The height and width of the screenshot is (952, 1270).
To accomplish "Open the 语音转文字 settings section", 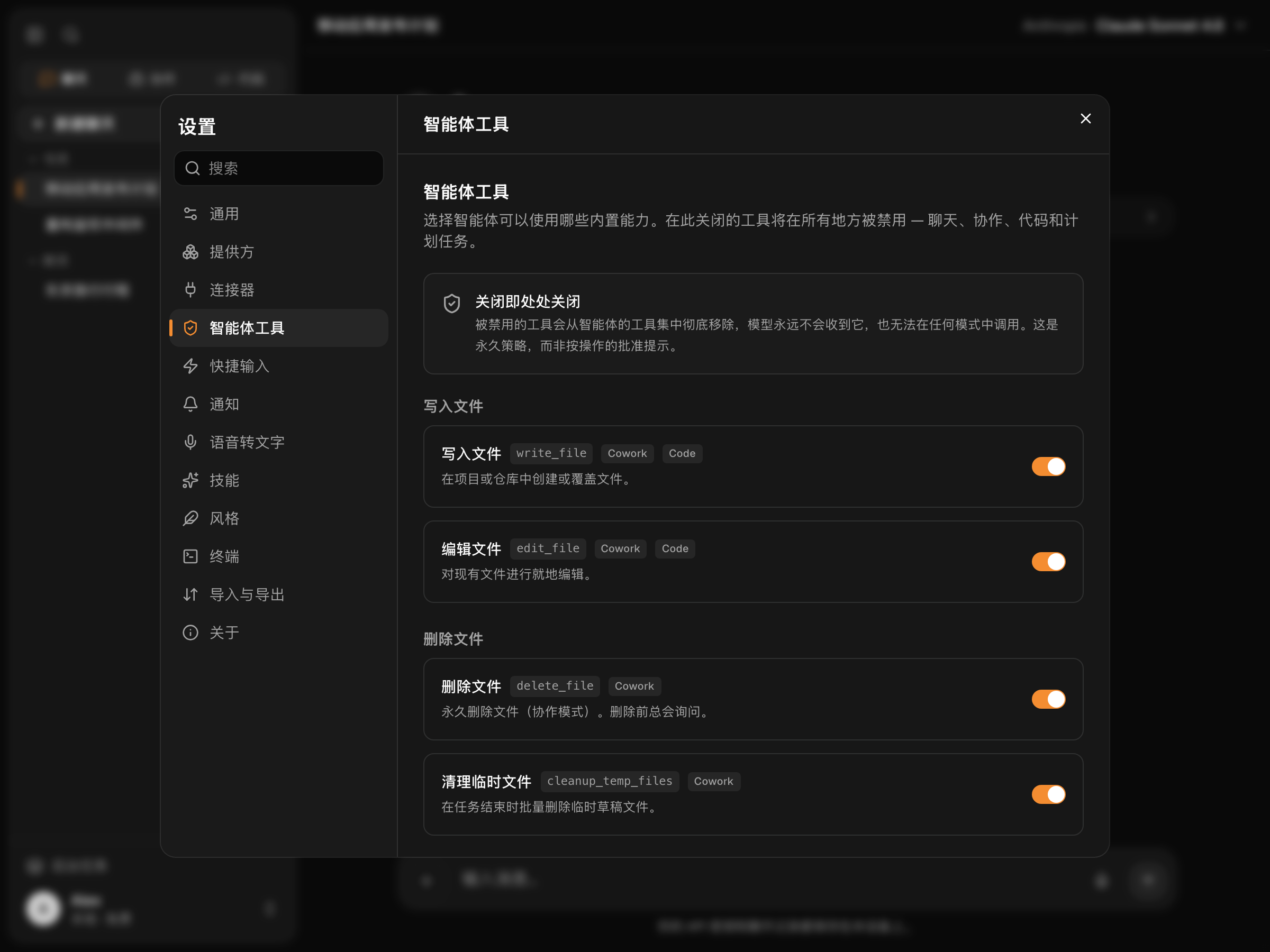I will 278,443.
